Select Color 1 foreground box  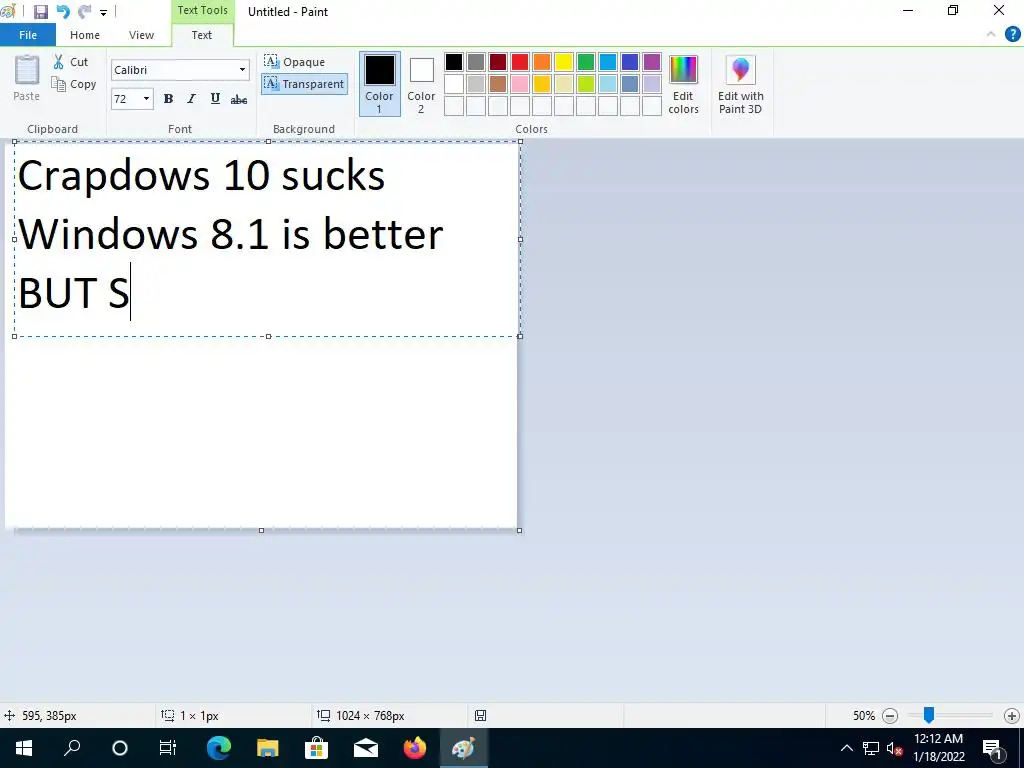[379, 84]
